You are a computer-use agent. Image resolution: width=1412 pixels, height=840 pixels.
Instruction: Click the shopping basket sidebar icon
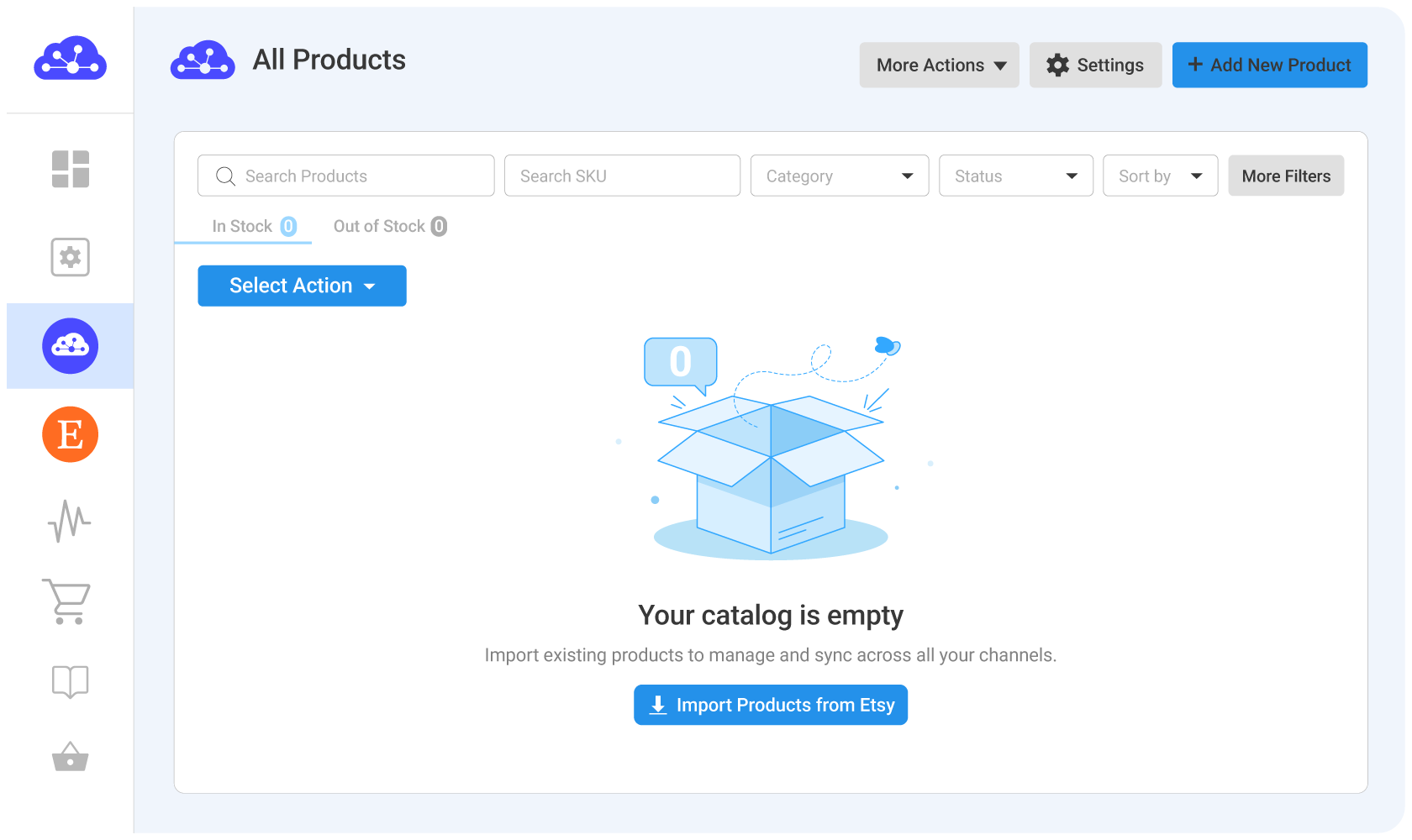[71, 757]
